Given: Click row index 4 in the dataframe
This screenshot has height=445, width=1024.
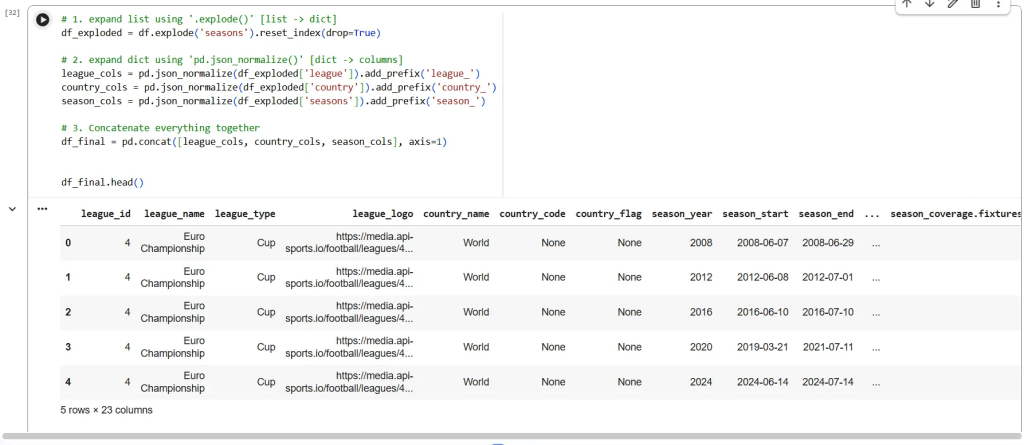Looking at the screenshot, I should [68, 382].
